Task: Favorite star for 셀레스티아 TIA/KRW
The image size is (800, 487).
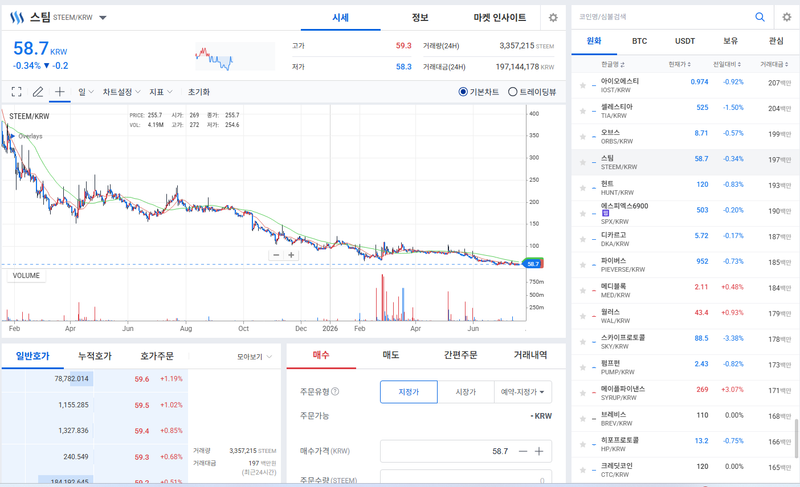Action: 583,111
